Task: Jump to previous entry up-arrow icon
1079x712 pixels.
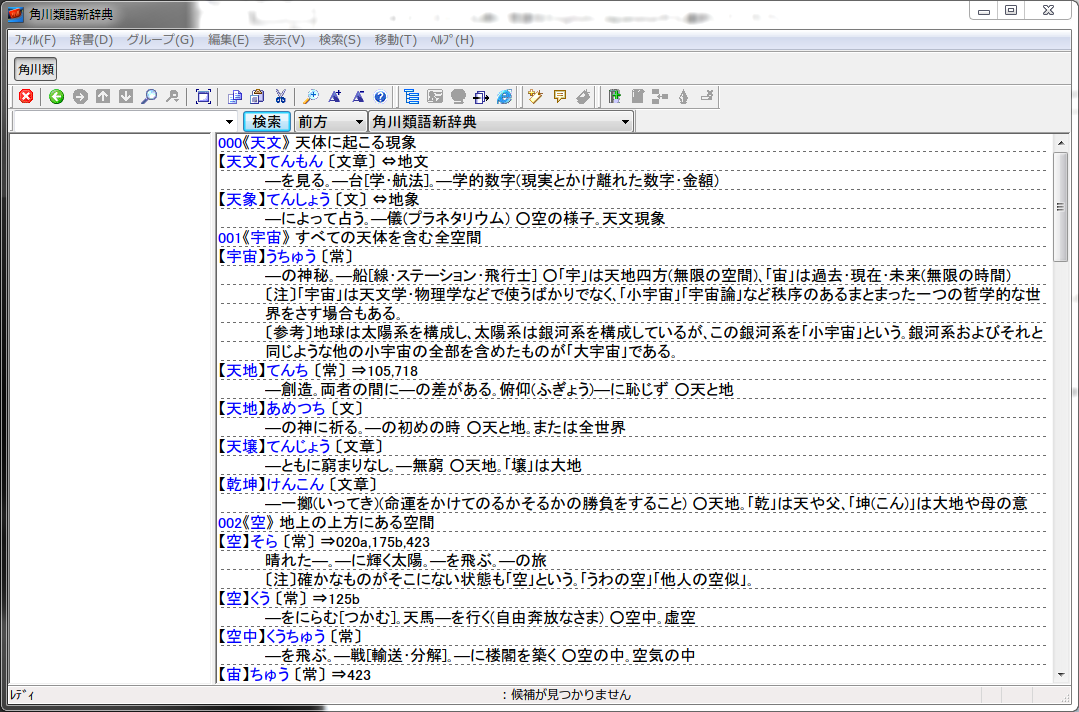Action: (103, 96)
